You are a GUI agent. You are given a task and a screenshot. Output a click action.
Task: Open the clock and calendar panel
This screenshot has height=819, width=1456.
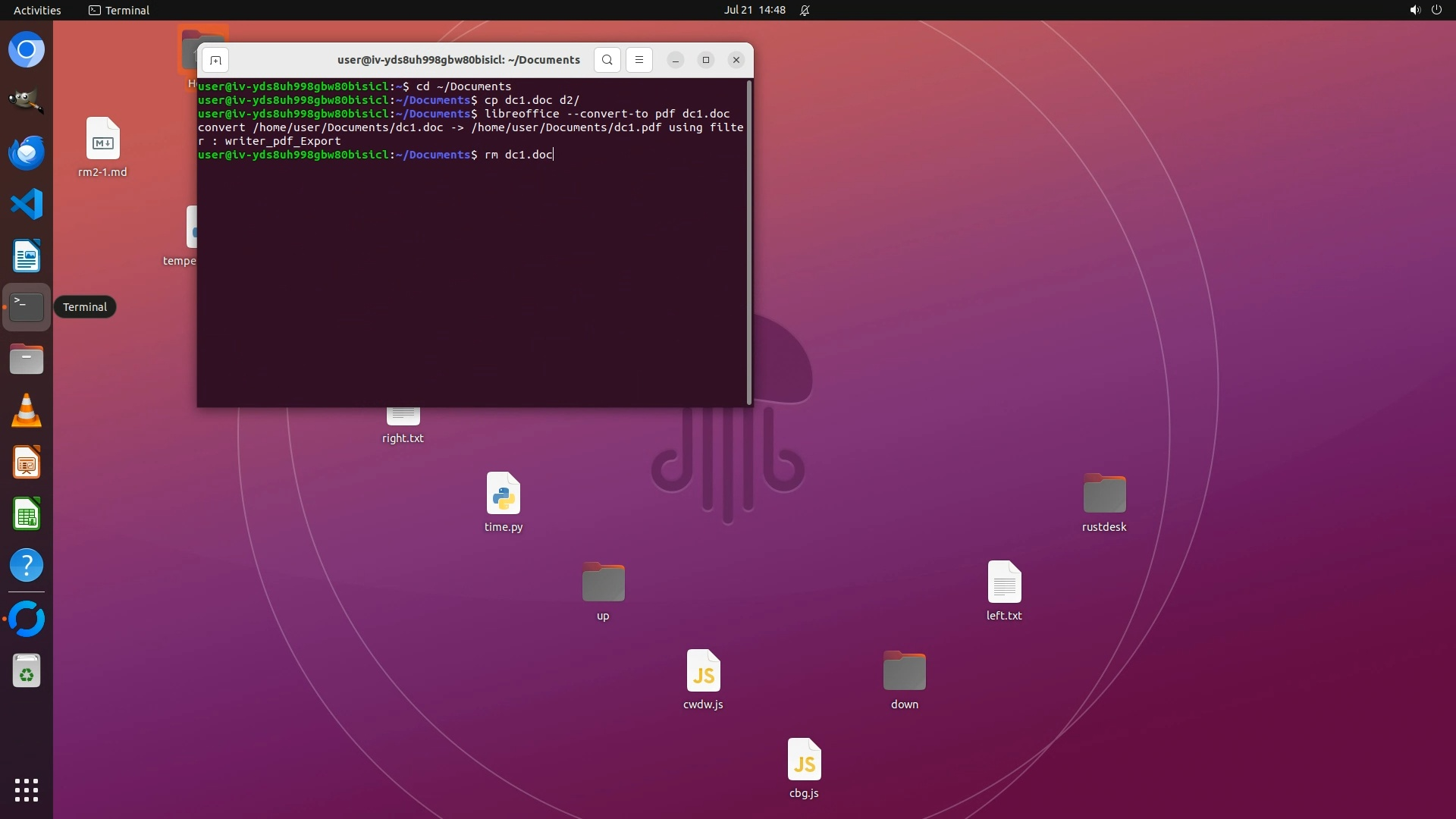pyautogui.click(x=754, y=10)
